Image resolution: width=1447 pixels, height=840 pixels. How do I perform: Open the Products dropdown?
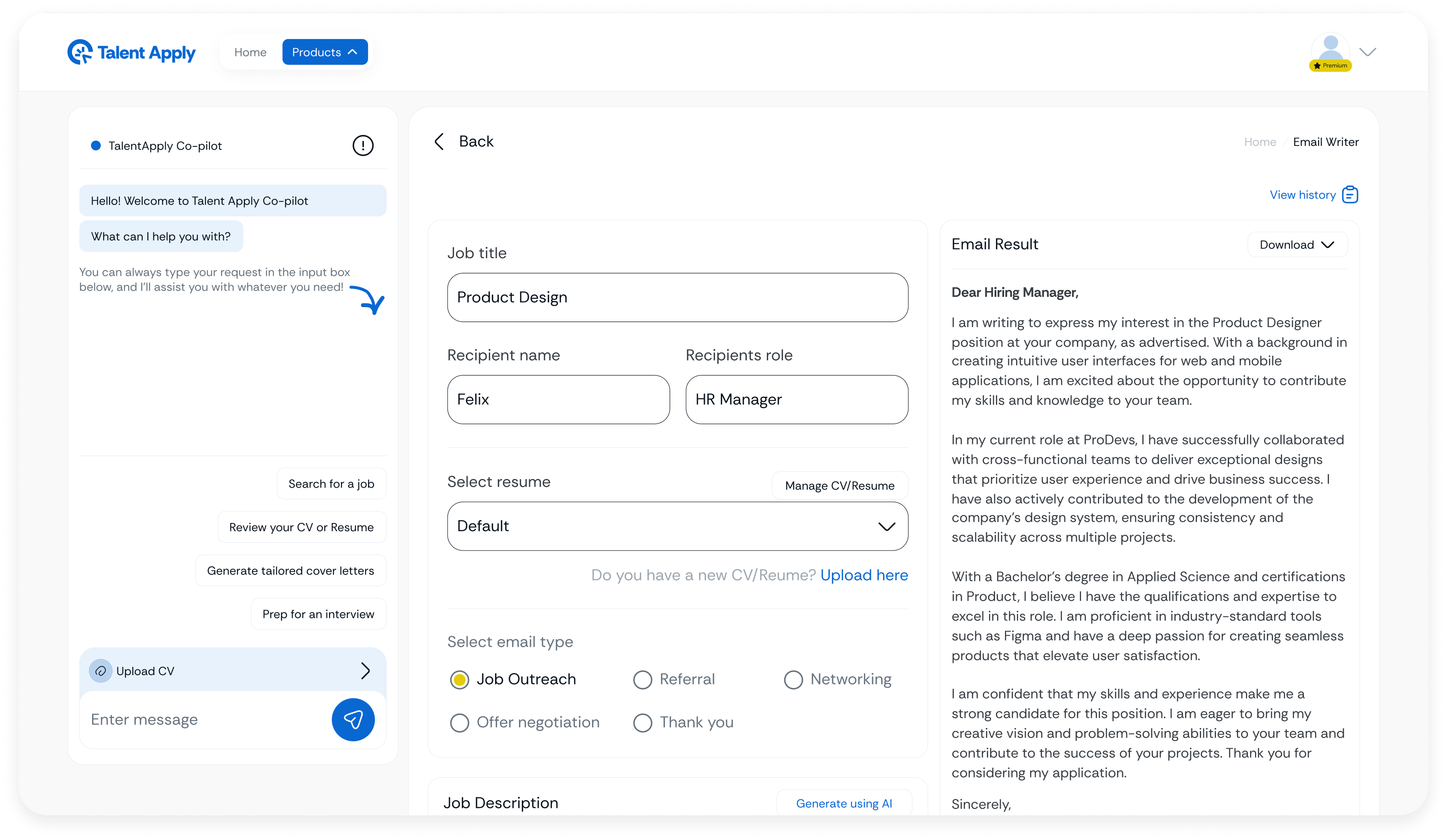click(324, 52)
